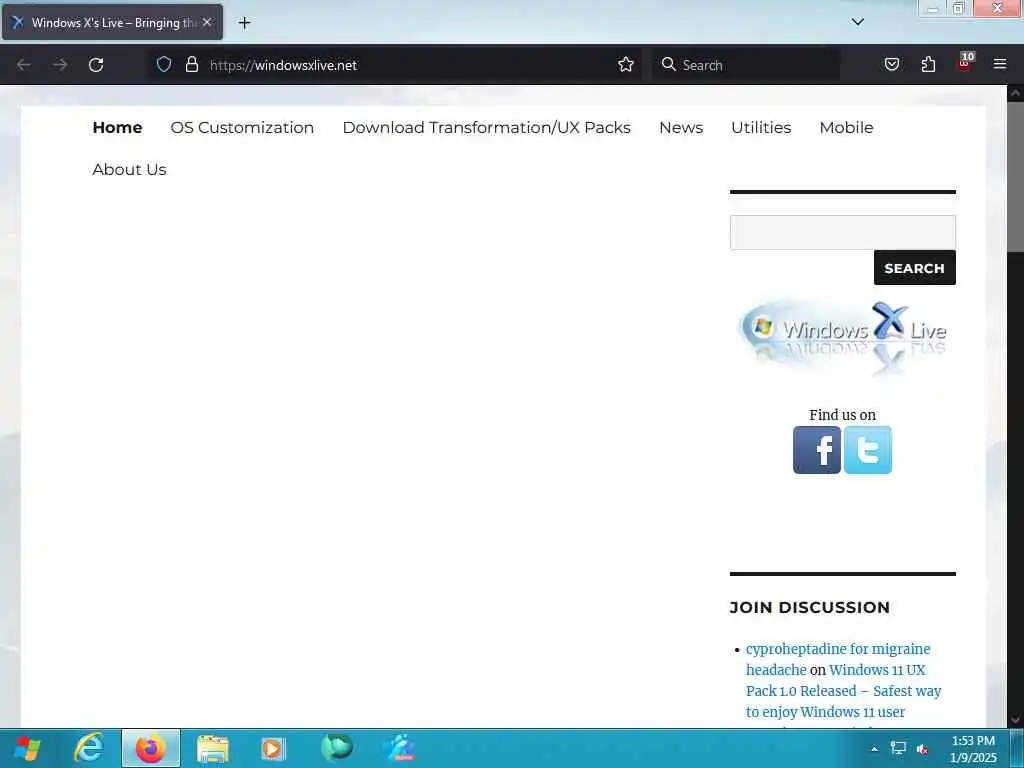Switch to Firefox taskbar button
The width and height of the screenshot is (1024, 768).
pos(151,748)
